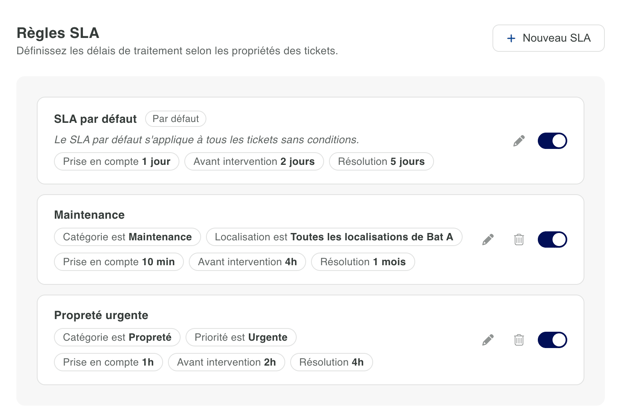Click Résolution 5 jours chip
The image size is (622, 417).
tap(381, 161)
